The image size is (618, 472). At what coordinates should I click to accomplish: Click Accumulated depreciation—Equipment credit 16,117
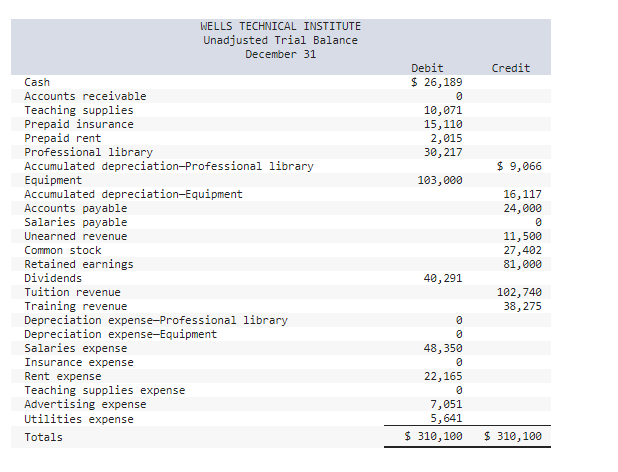523,194
